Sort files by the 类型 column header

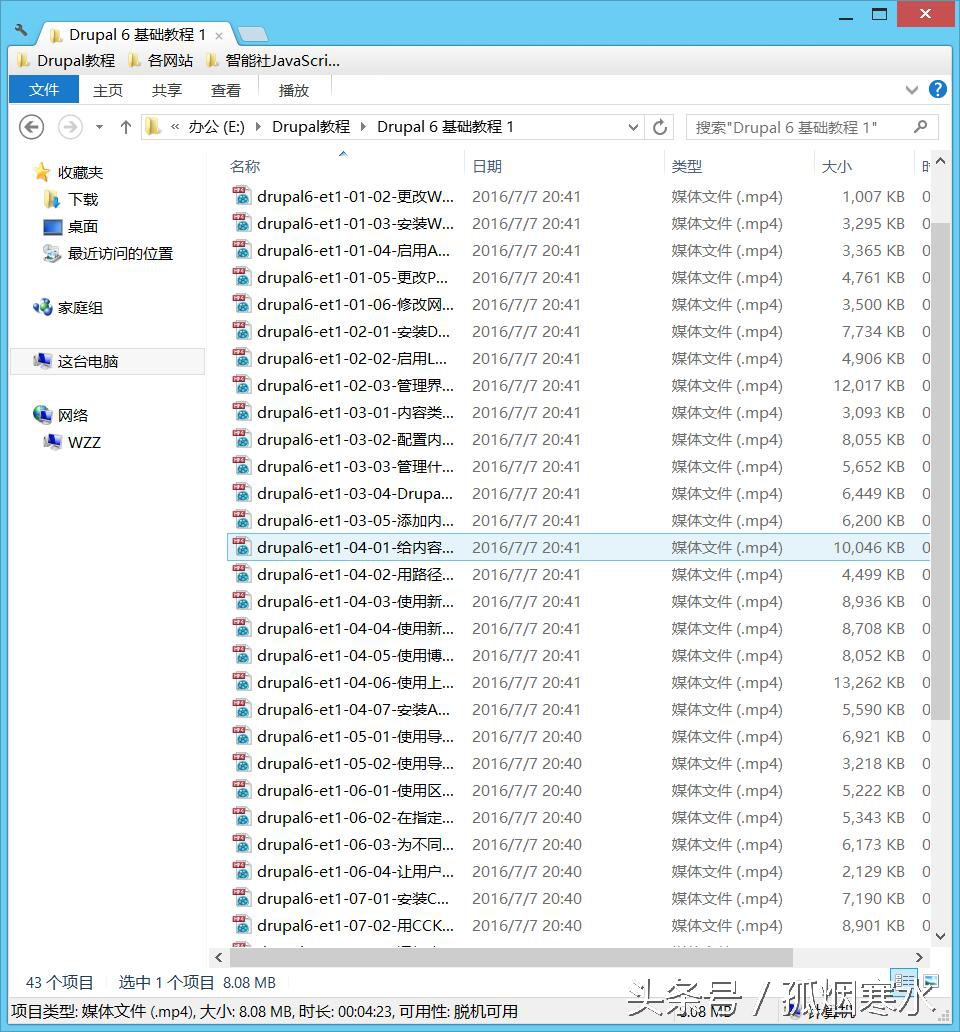coord(686,167)
